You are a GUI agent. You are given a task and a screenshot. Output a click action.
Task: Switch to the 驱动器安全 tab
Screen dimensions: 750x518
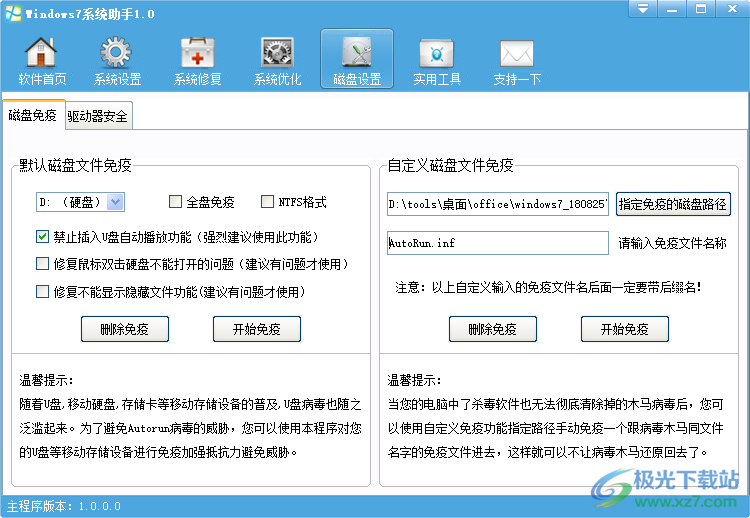coord(98,116)
